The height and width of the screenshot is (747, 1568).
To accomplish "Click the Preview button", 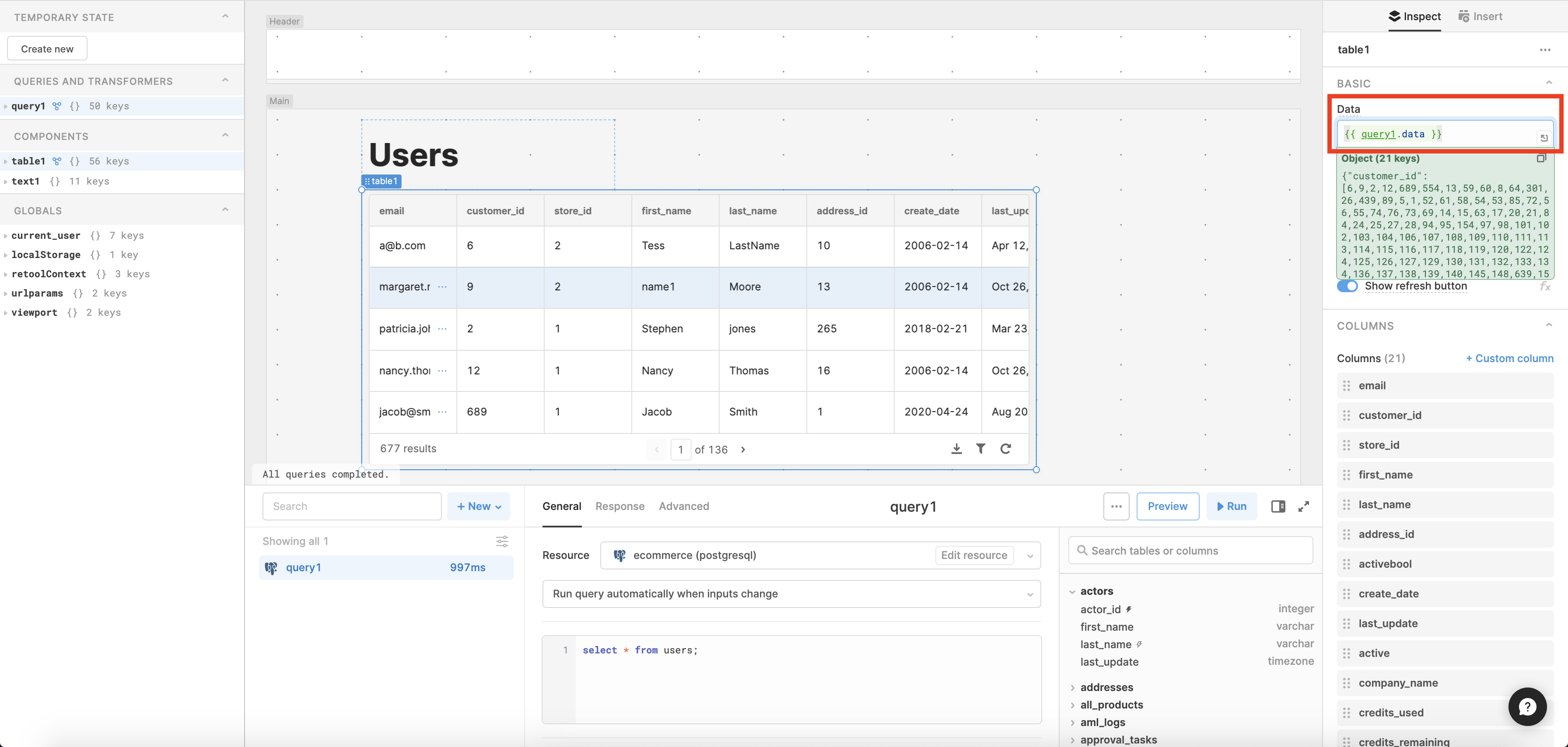I will pyautogui.click(x=1168, y=506).
